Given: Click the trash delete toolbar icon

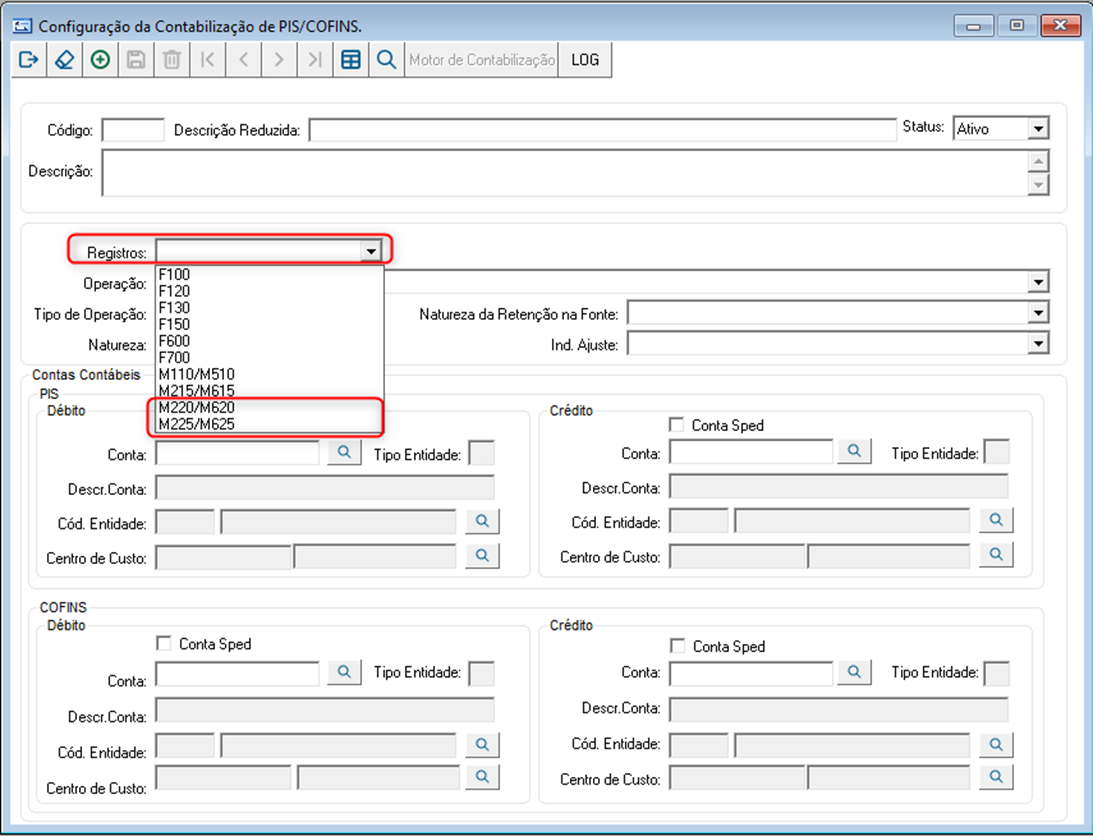Looking at the screenshot, I should [x=172, y=60].
